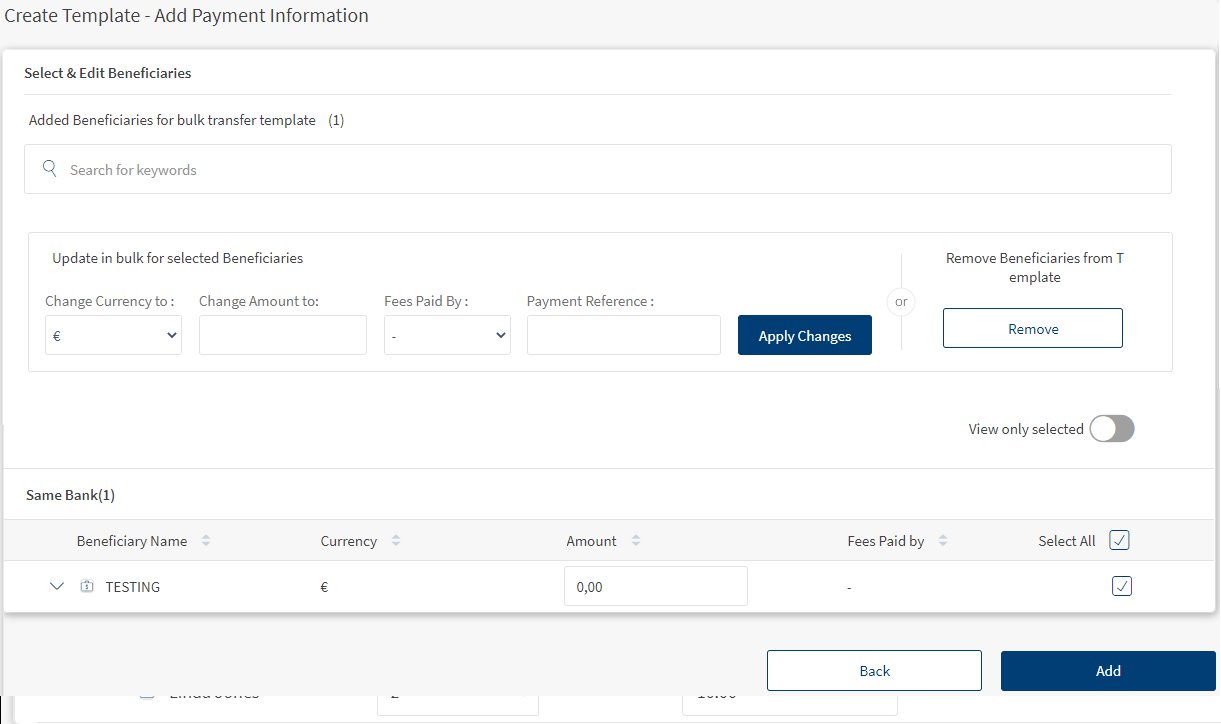Click Remove to remove beneficiaries from template

click(1032, 328)
